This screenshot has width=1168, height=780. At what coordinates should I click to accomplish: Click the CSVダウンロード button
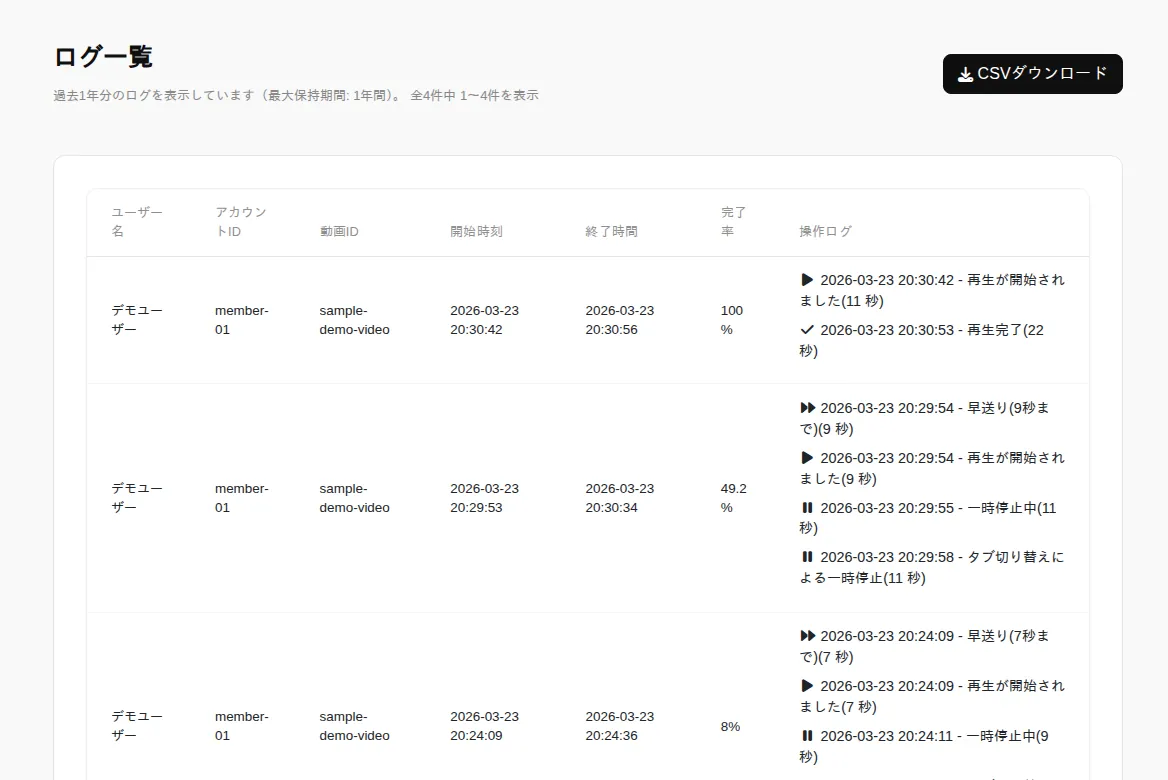(1032, 74)
